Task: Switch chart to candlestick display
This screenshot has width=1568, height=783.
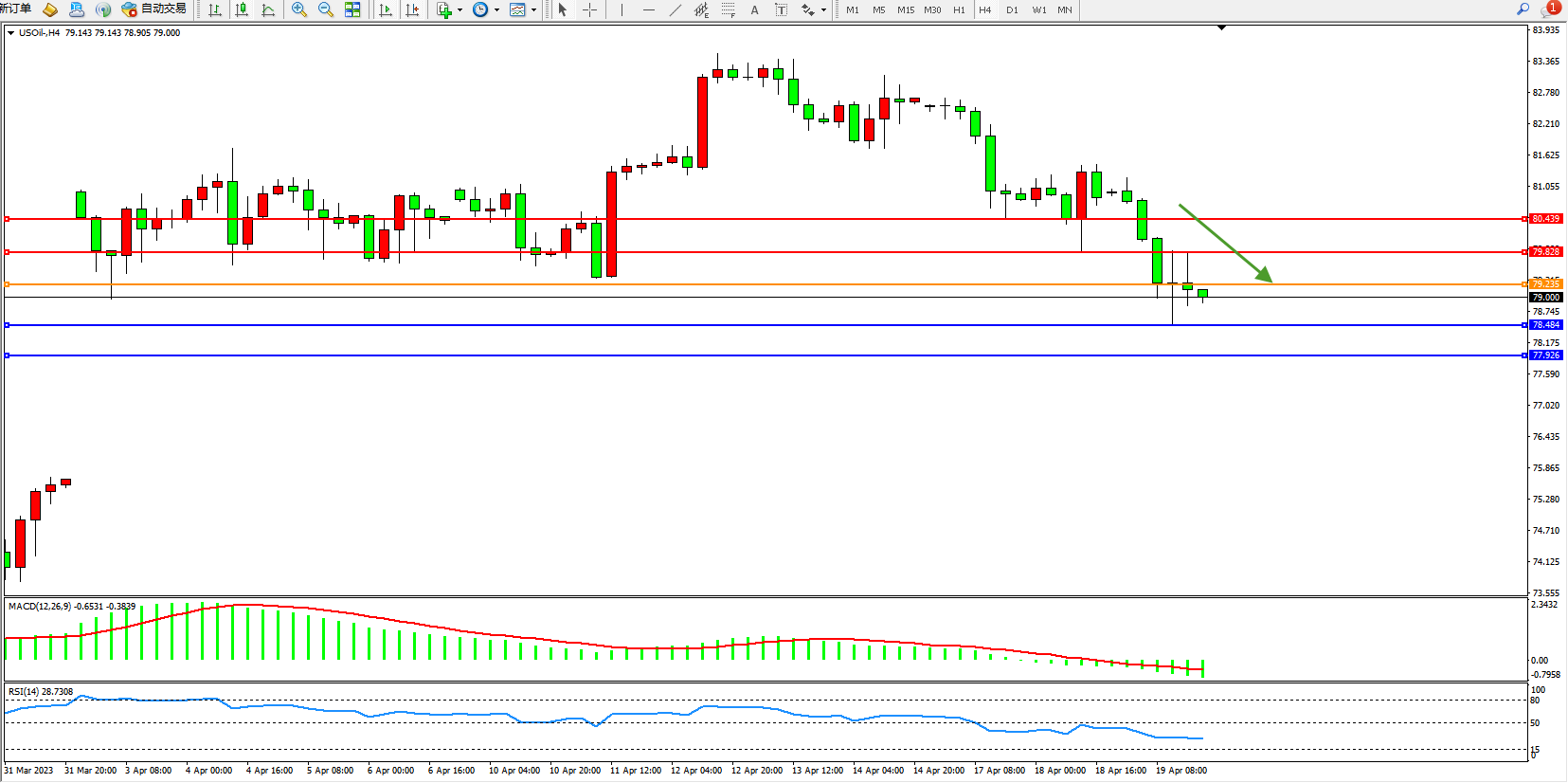Action: [242, 9]
